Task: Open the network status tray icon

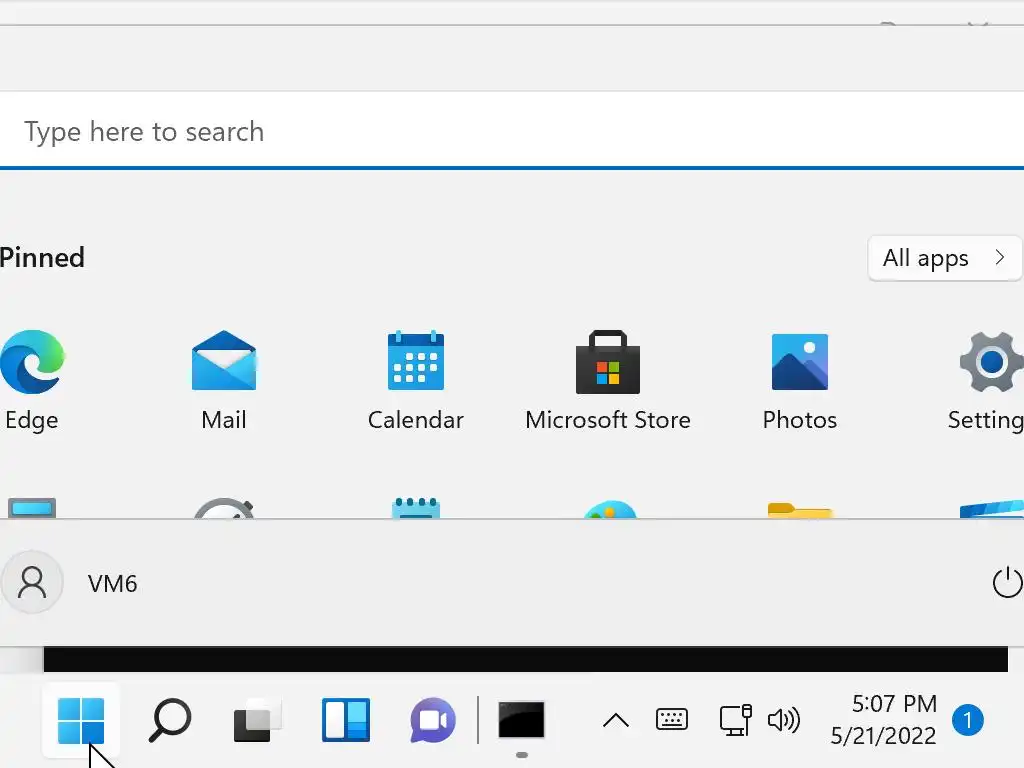Action: [735, 720]
